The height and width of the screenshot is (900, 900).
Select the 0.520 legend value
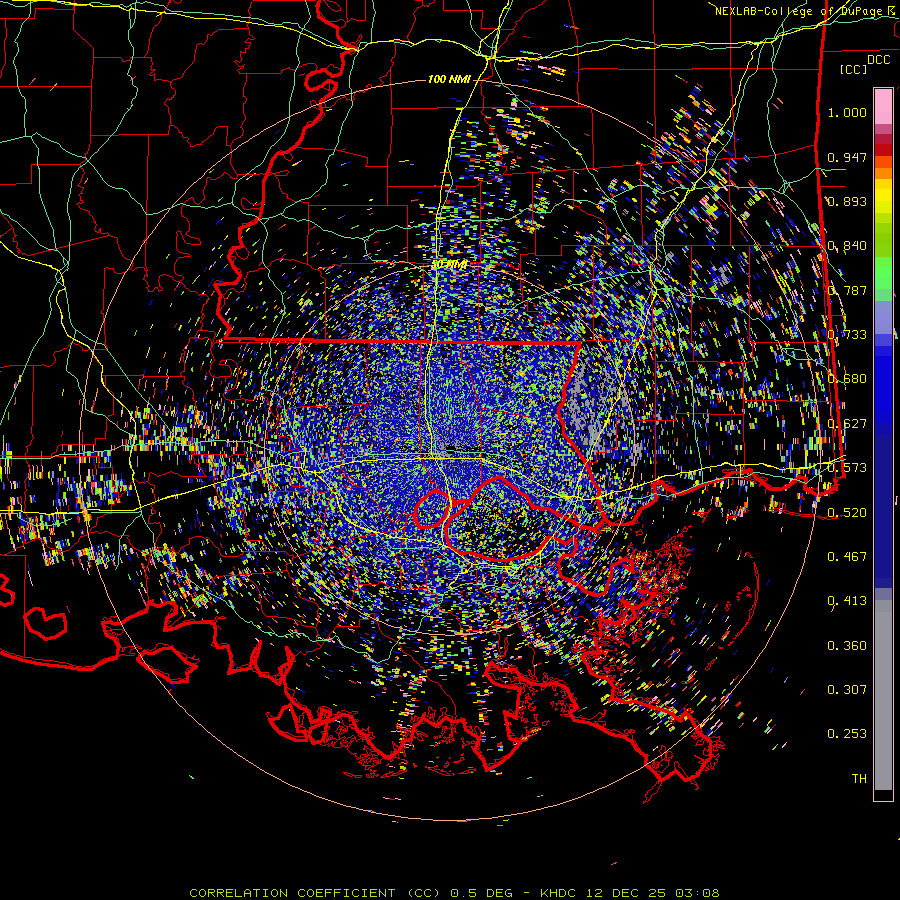tap(847, 512)
